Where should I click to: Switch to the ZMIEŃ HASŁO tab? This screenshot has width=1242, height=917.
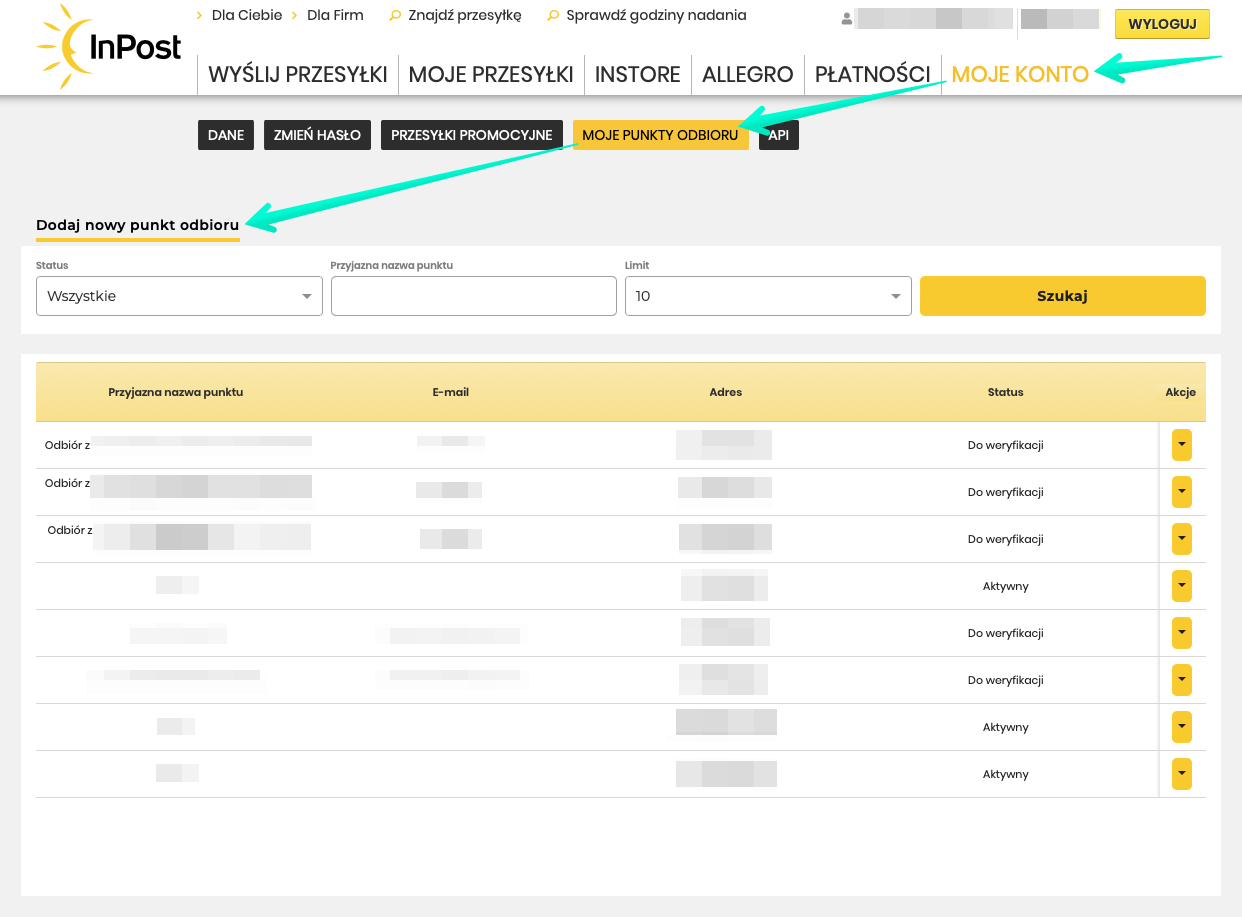point(317,135)
